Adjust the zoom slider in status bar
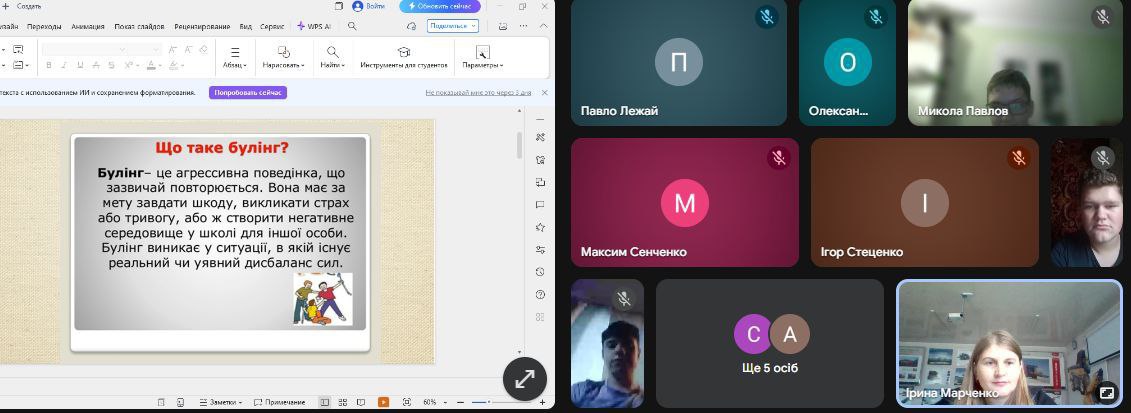Viewport: 1131px width, 413px height. click(487, 402)
